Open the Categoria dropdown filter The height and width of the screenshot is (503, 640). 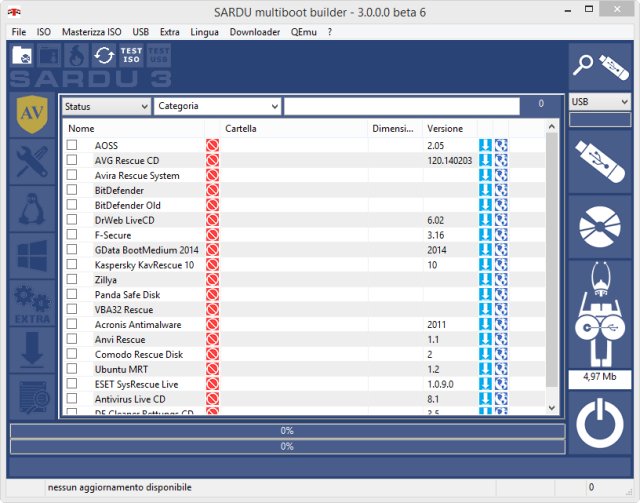tap(217, 107)
